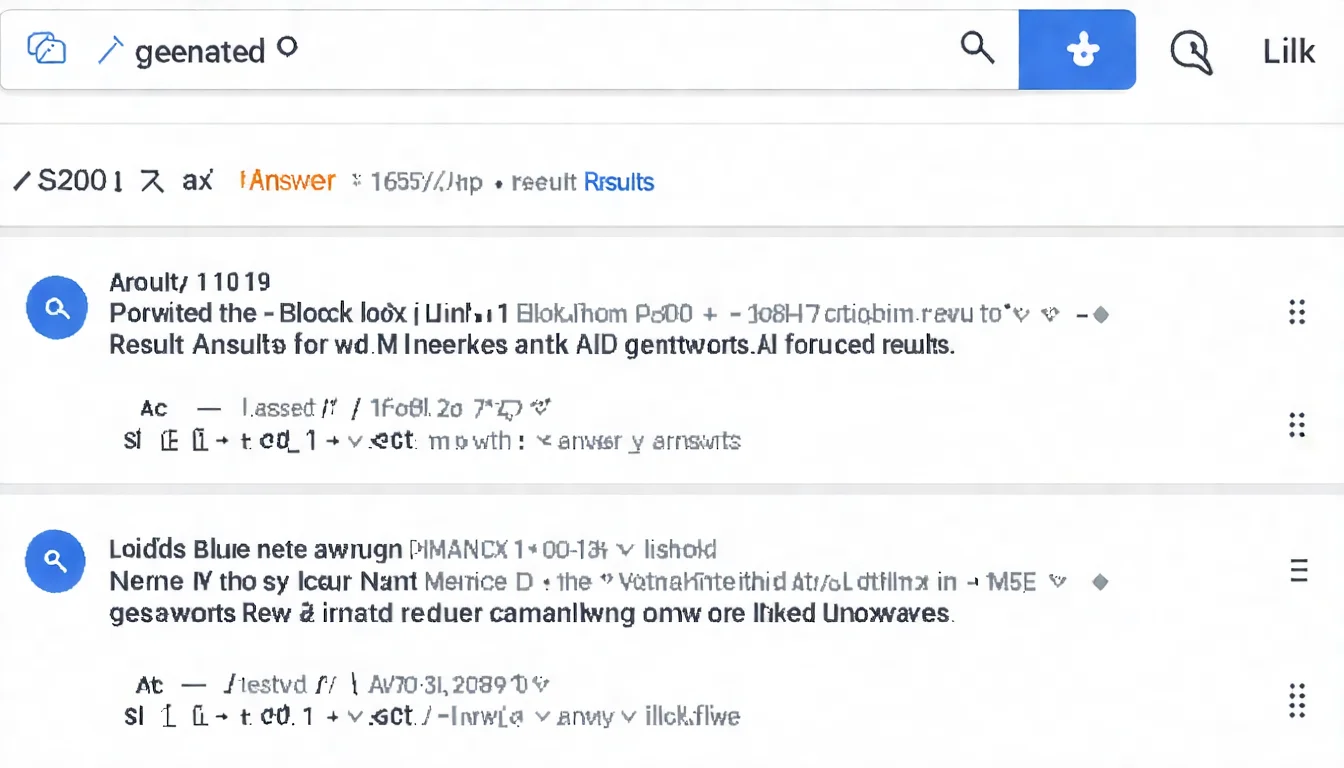The image size is (1344, 768).
Task: Click the Lilk link at top right
Action: (x=1288, y=51)
